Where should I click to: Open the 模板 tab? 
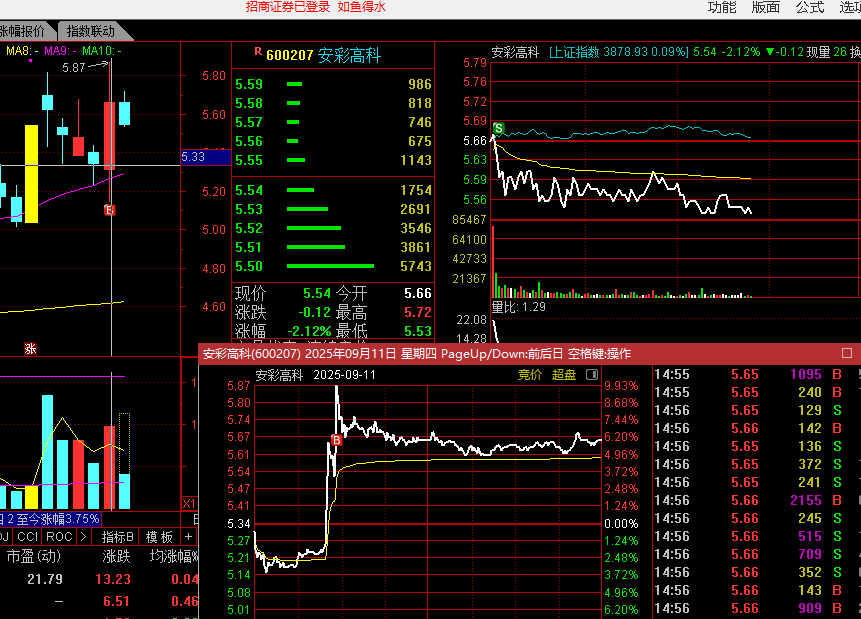159,537
